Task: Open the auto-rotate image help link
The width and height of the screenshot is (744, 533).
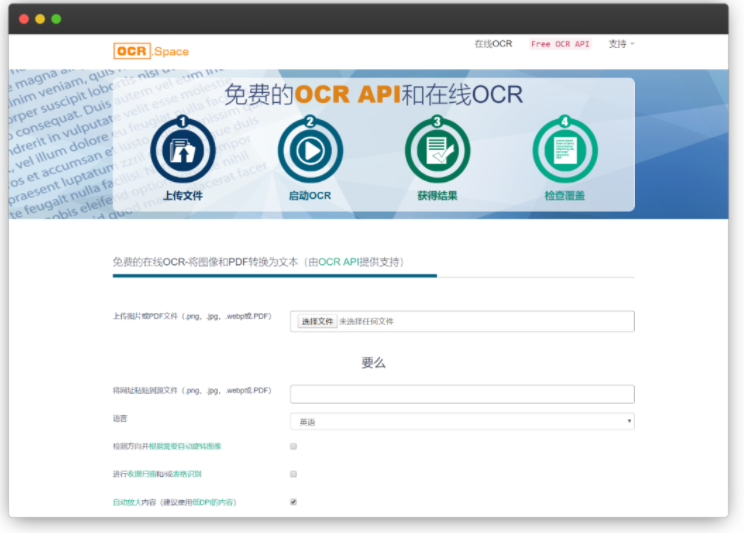Action: (x=185, y=446)
